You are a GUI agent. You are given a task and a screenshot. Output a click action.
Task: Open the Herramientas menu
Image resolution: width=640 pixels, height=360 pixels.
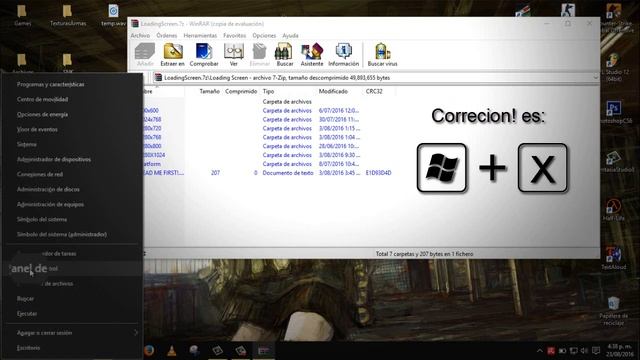click(200, 36)
